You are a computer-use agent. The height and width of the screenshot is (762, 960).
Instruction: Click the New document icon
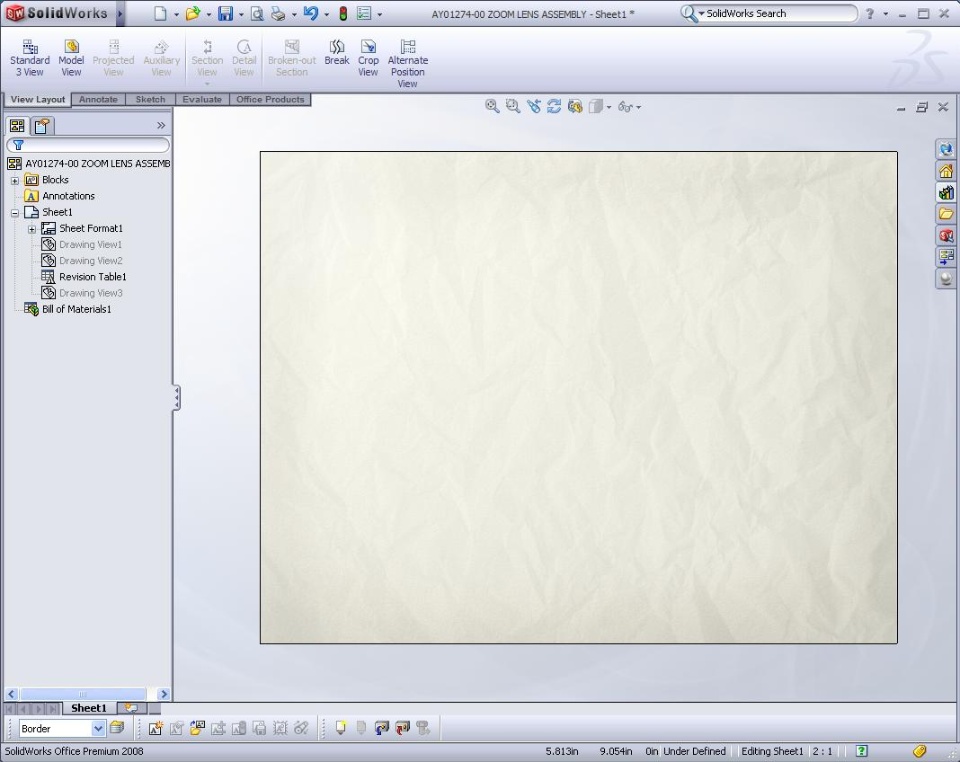(160, 13)
